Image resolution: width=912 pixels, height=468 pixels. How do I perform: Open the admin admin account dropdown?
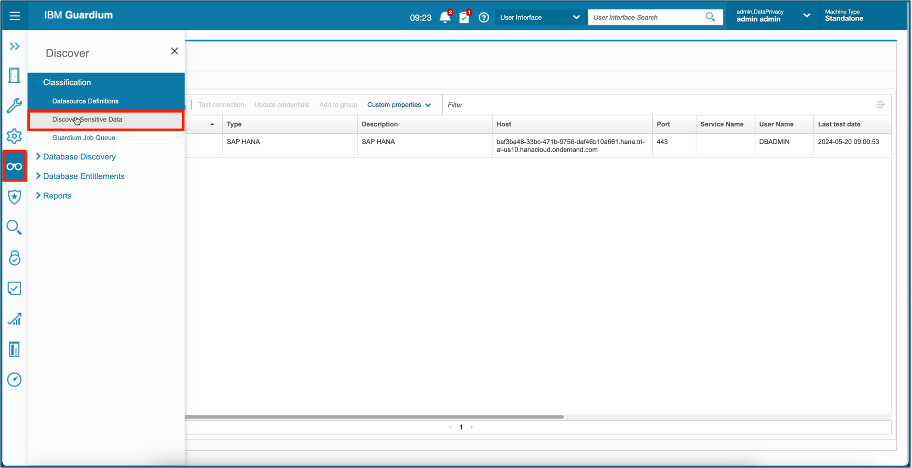773,16
